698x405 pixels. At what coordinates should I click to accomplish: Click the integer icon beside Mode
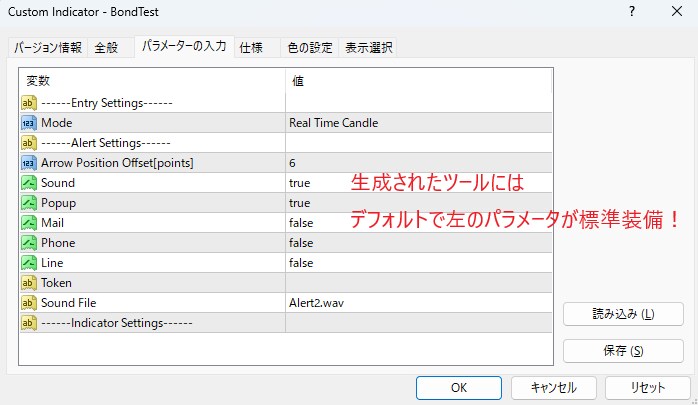28,123
